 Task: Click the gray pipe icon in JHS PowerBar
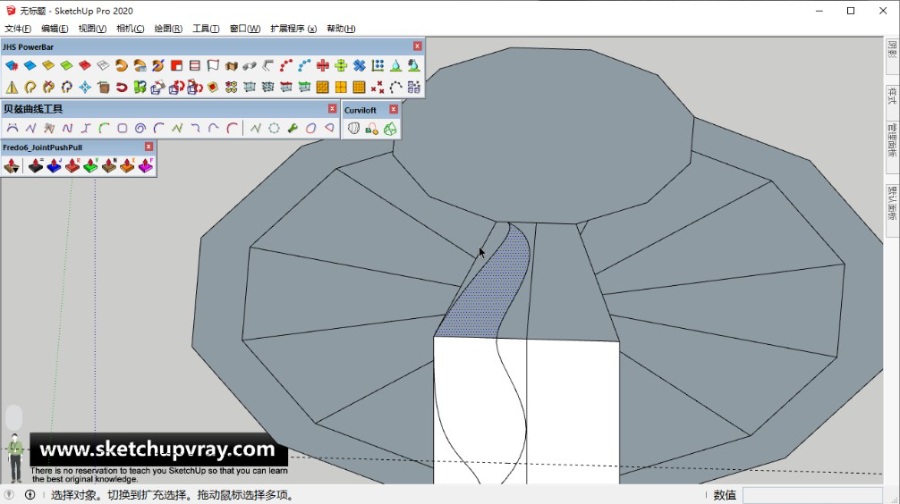[x=250, y=65]
